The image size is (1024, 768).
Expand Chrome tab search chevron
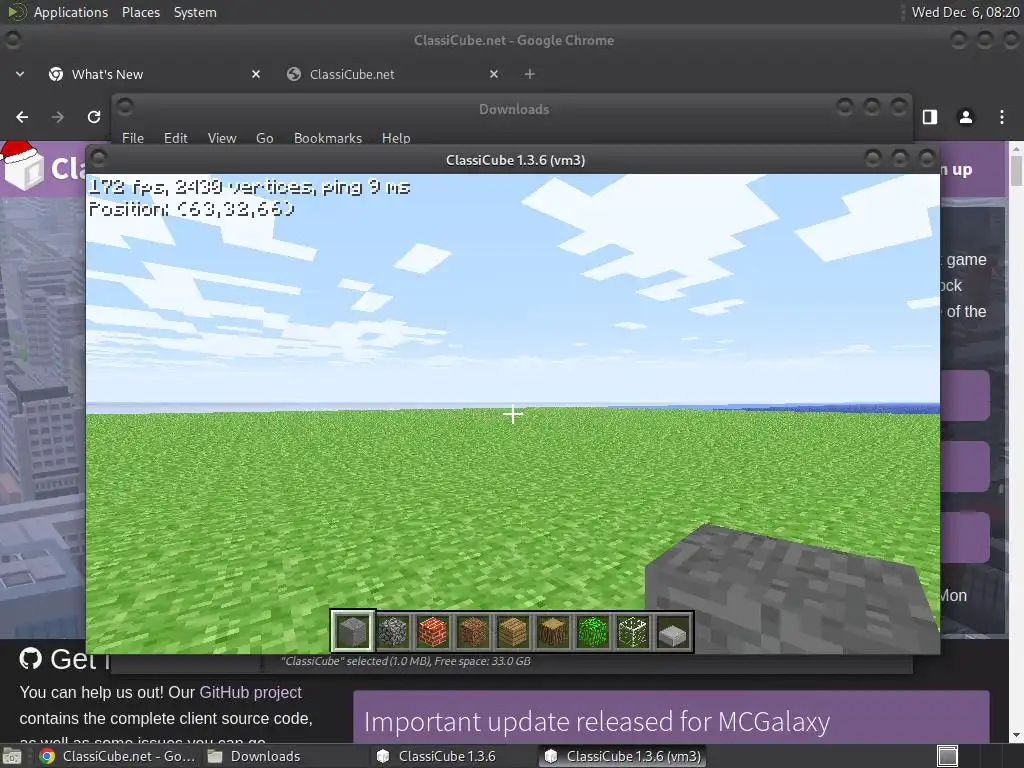20,74
